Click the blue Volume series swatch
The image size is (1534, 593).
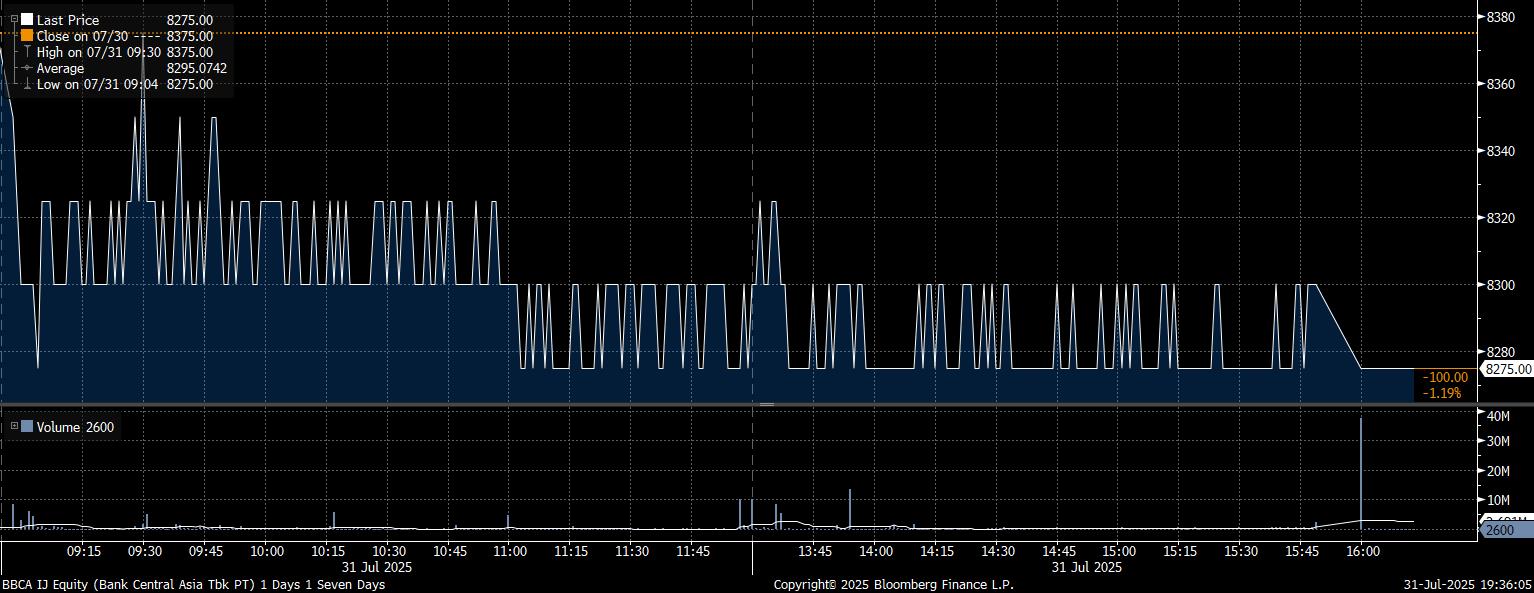point(27,427)
